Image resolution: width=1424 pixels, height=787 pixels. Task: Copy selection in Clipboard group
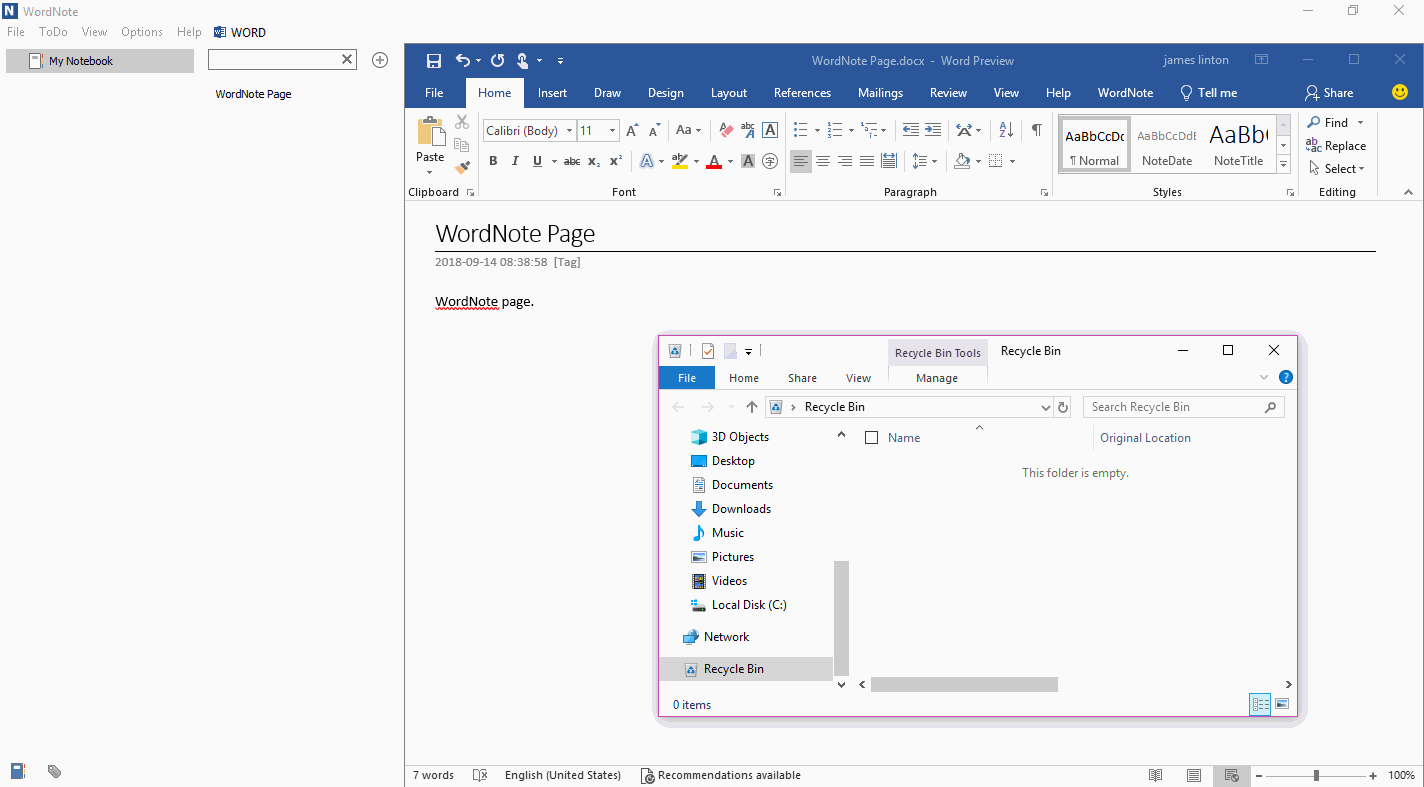(x=462, y=145)
